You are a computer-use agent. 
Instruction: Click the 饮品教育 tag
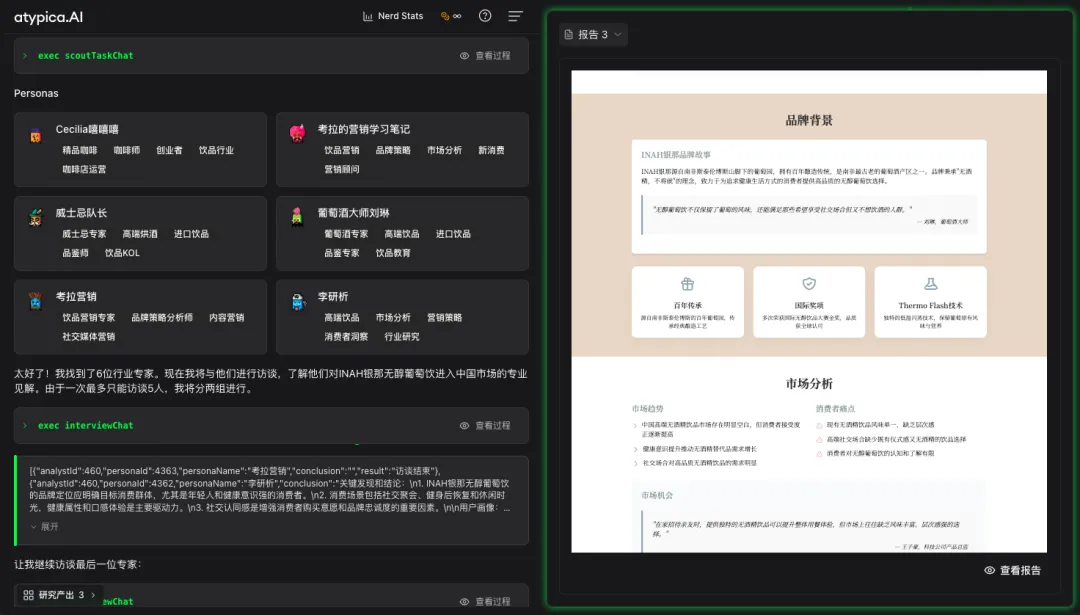393,253
